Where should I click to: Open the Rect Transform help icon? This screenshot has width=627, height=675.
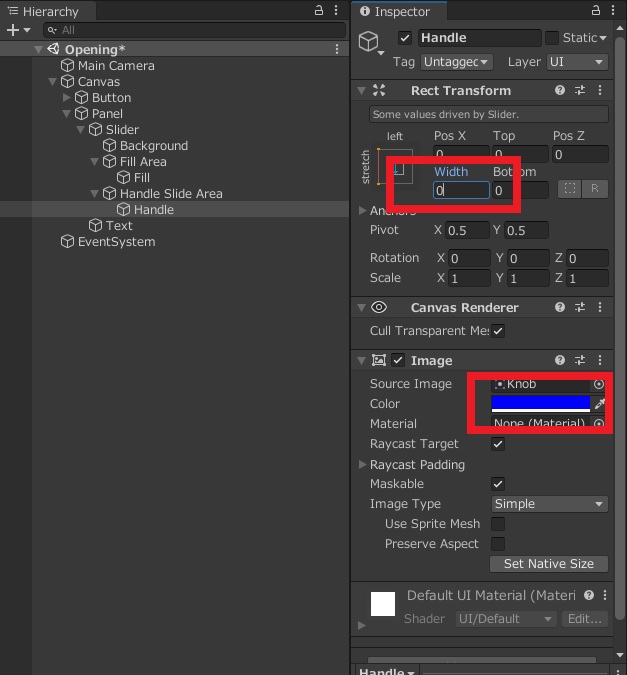[x=560, y=90]
